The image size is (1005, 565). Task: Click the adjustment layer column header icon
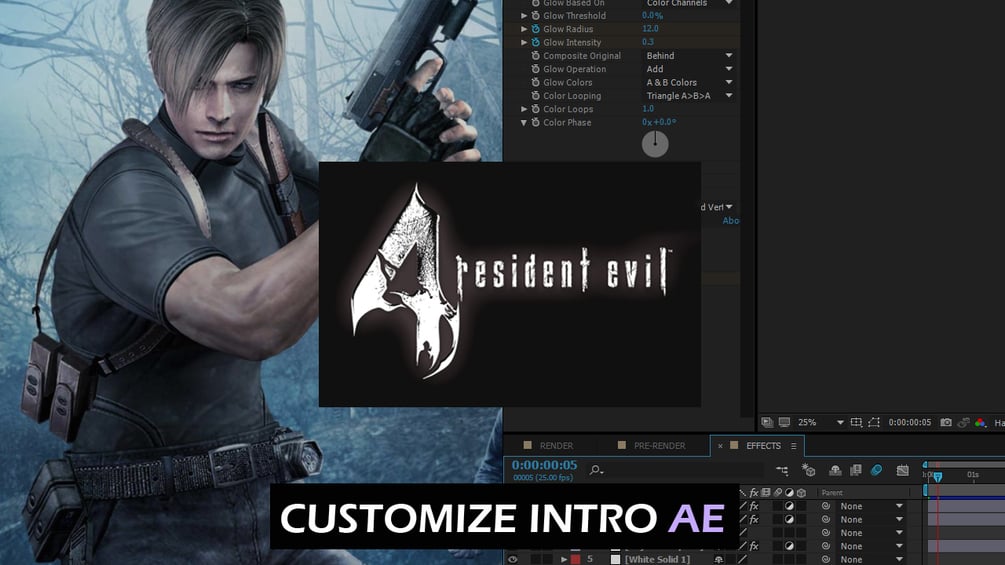789,493
